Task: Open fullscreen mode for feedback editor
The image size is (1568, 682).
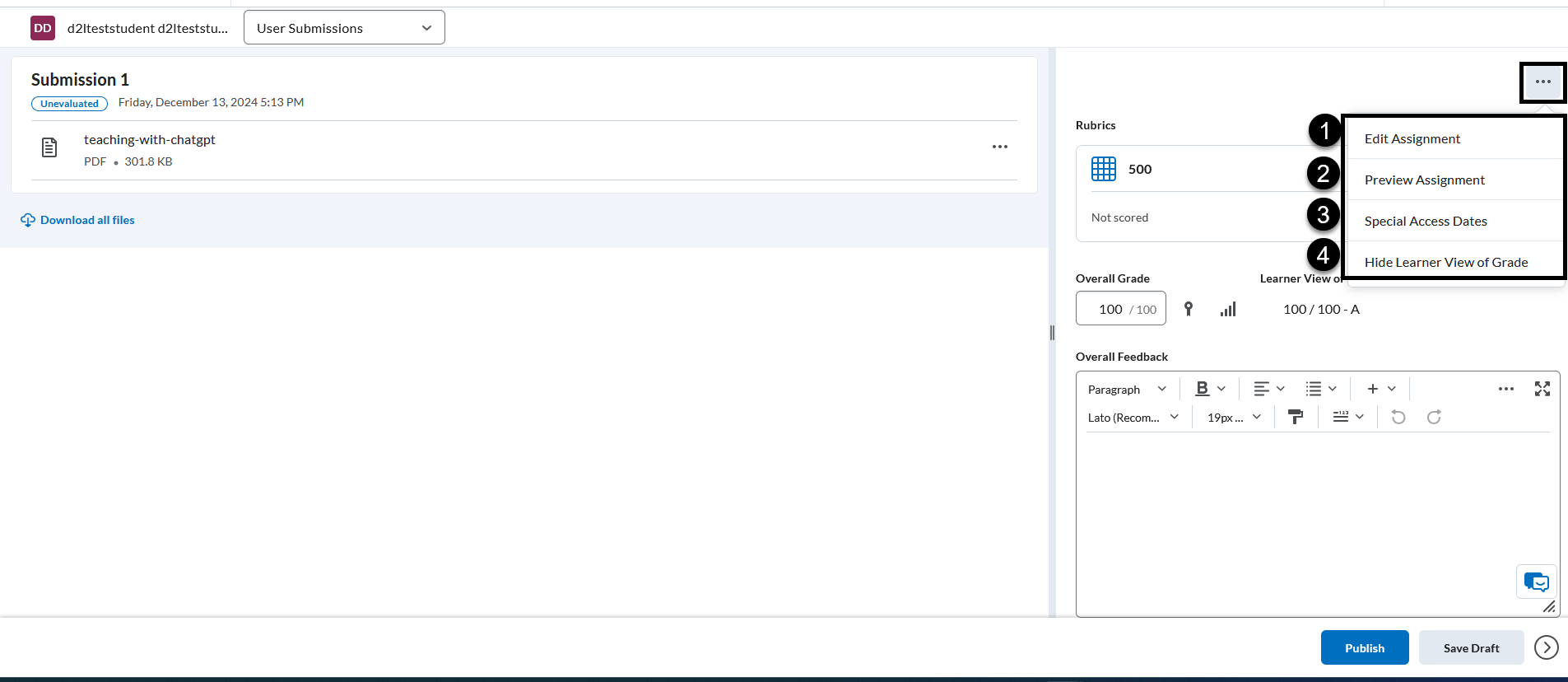Action: click(x=1542, y=389)
